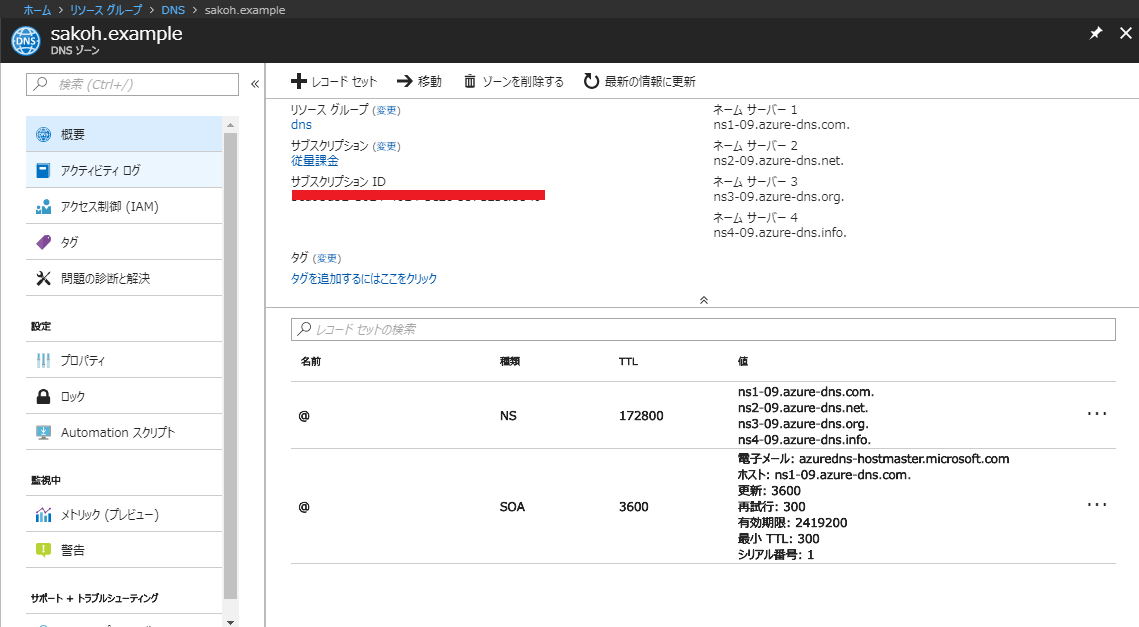
Task: Open アクセス制御 (IAM) menu item
Action: point(123,206)
